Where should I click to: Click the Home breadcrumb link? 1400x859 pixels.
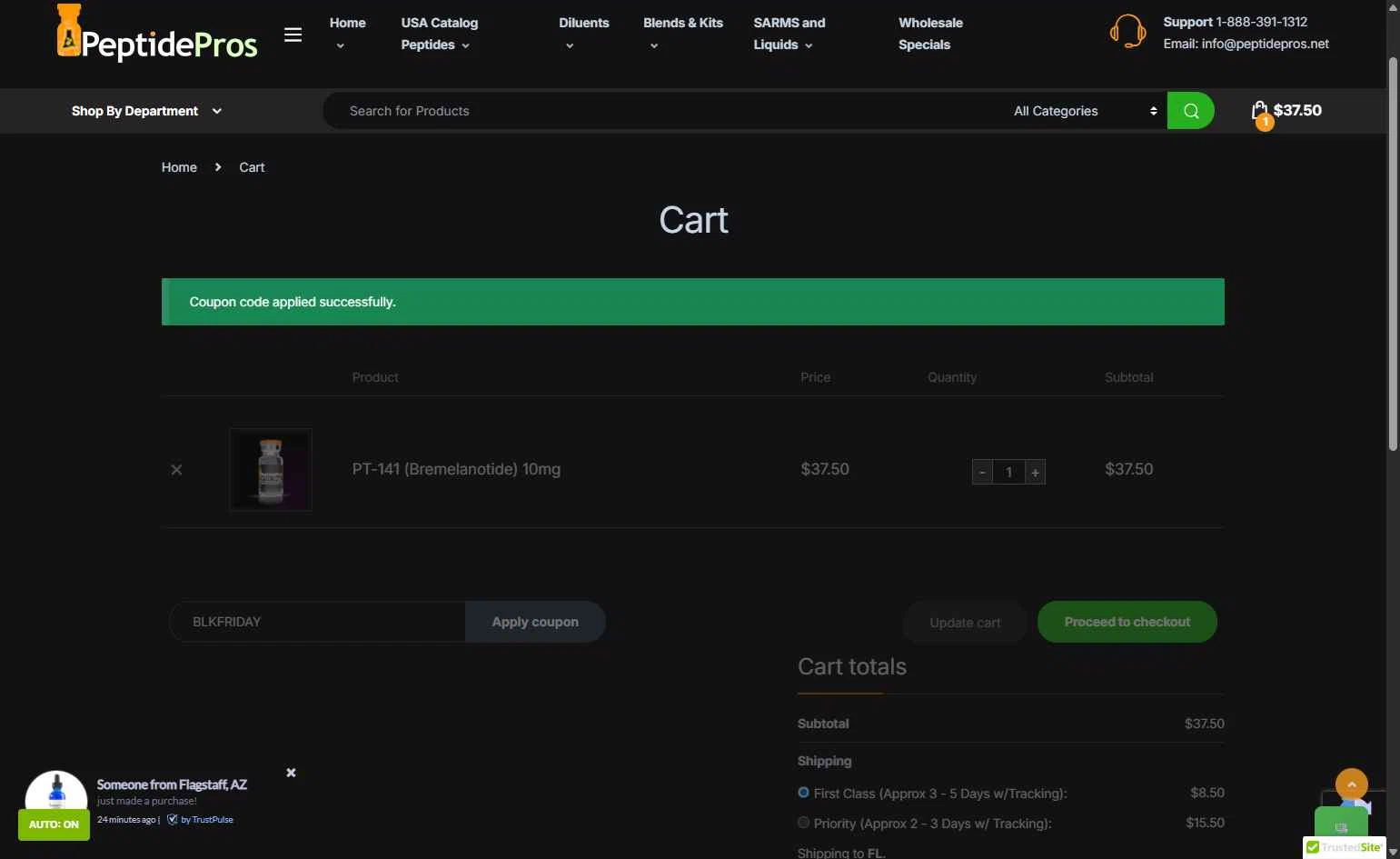click(179, 167)
